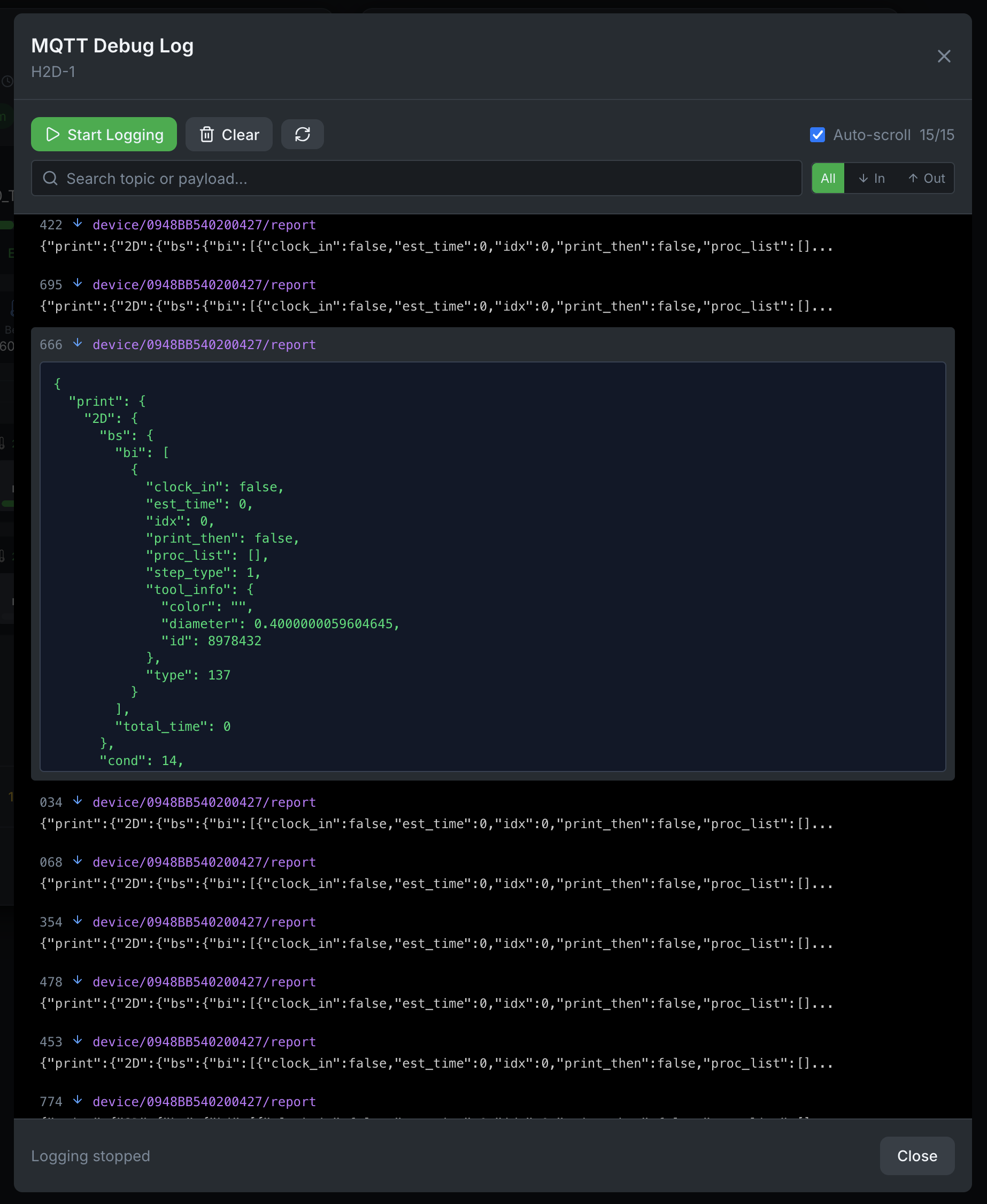Click the refresh icon next to Clear
Screen dimensions: 987x1204
(302, 134)
